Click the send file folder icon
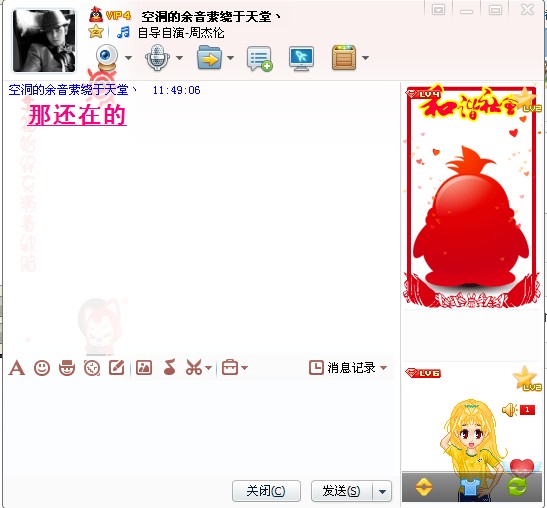Viewport: 547px width, 508px height. click(209, 58)
